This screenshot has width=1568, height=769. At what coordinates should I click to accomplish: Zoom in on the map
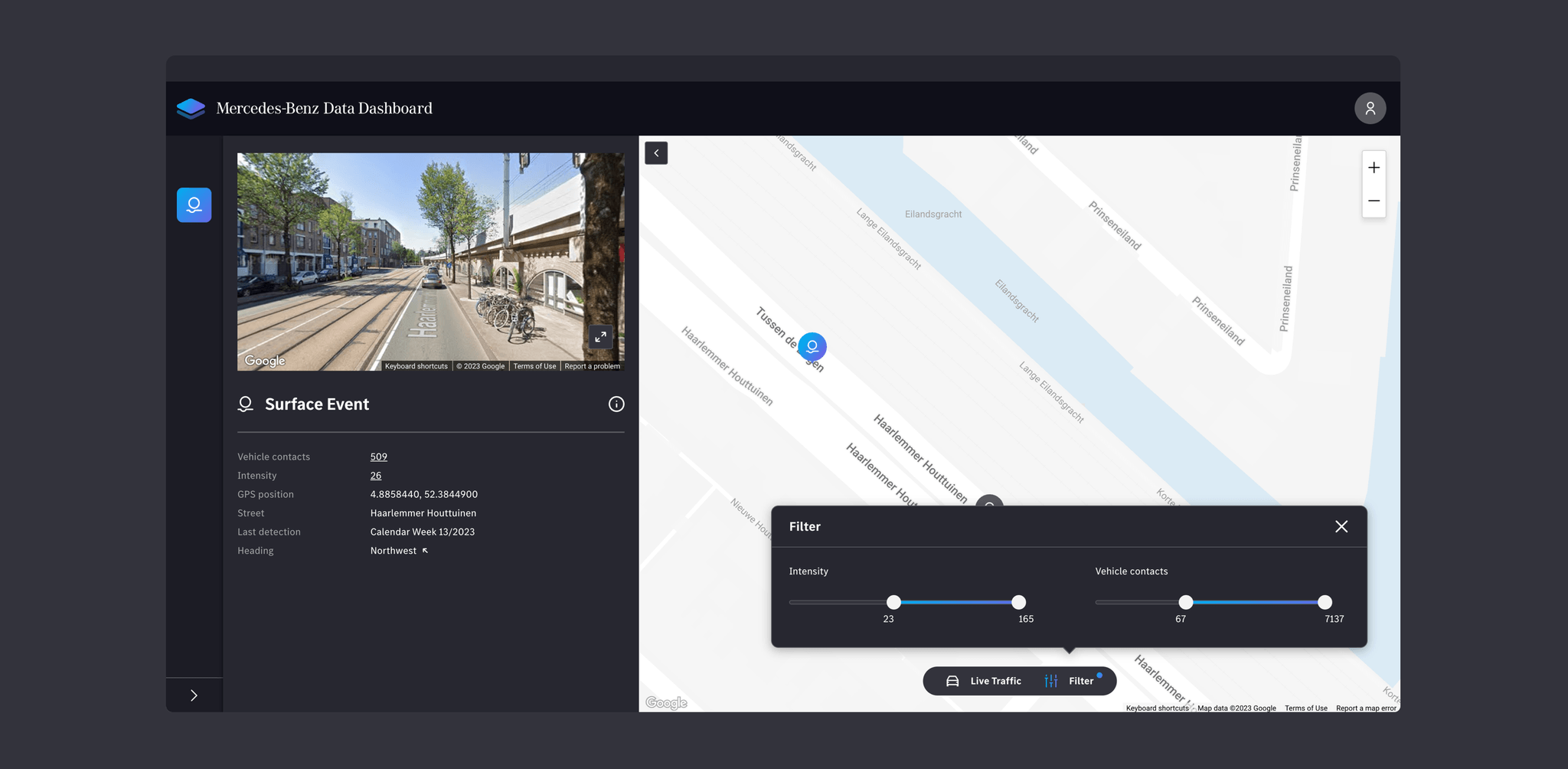1374,168
